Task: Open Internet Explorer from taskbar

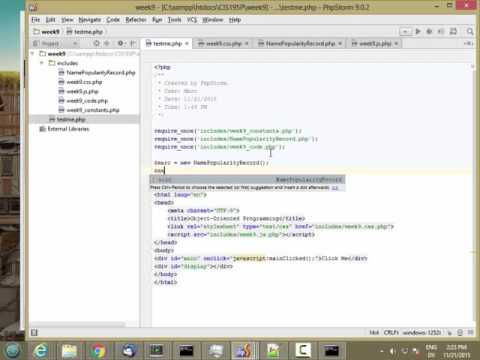Action: 41,351
